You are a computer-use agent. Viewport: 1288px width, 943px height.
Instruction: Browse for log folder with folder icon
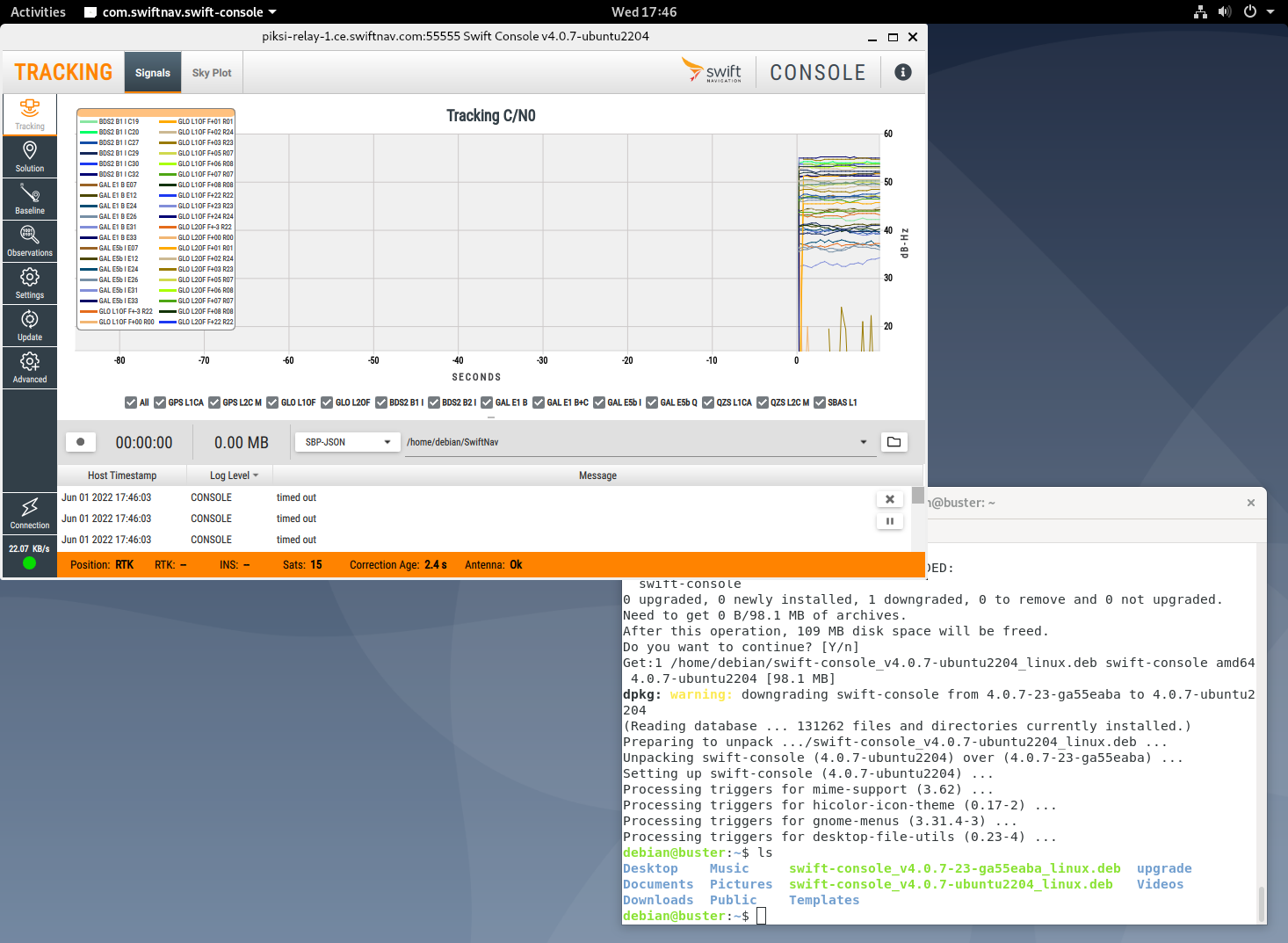click(894, 442)
